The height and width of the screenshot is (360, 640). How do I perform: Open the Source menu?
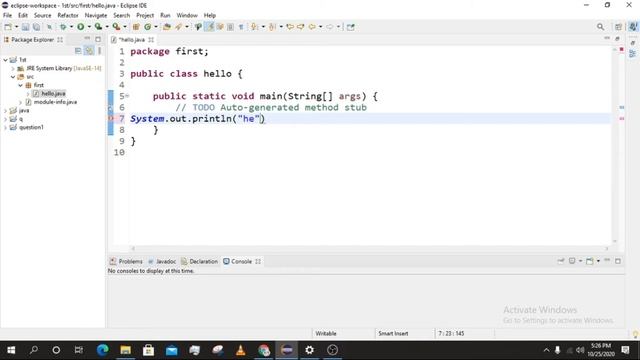[x=42, y=16]
